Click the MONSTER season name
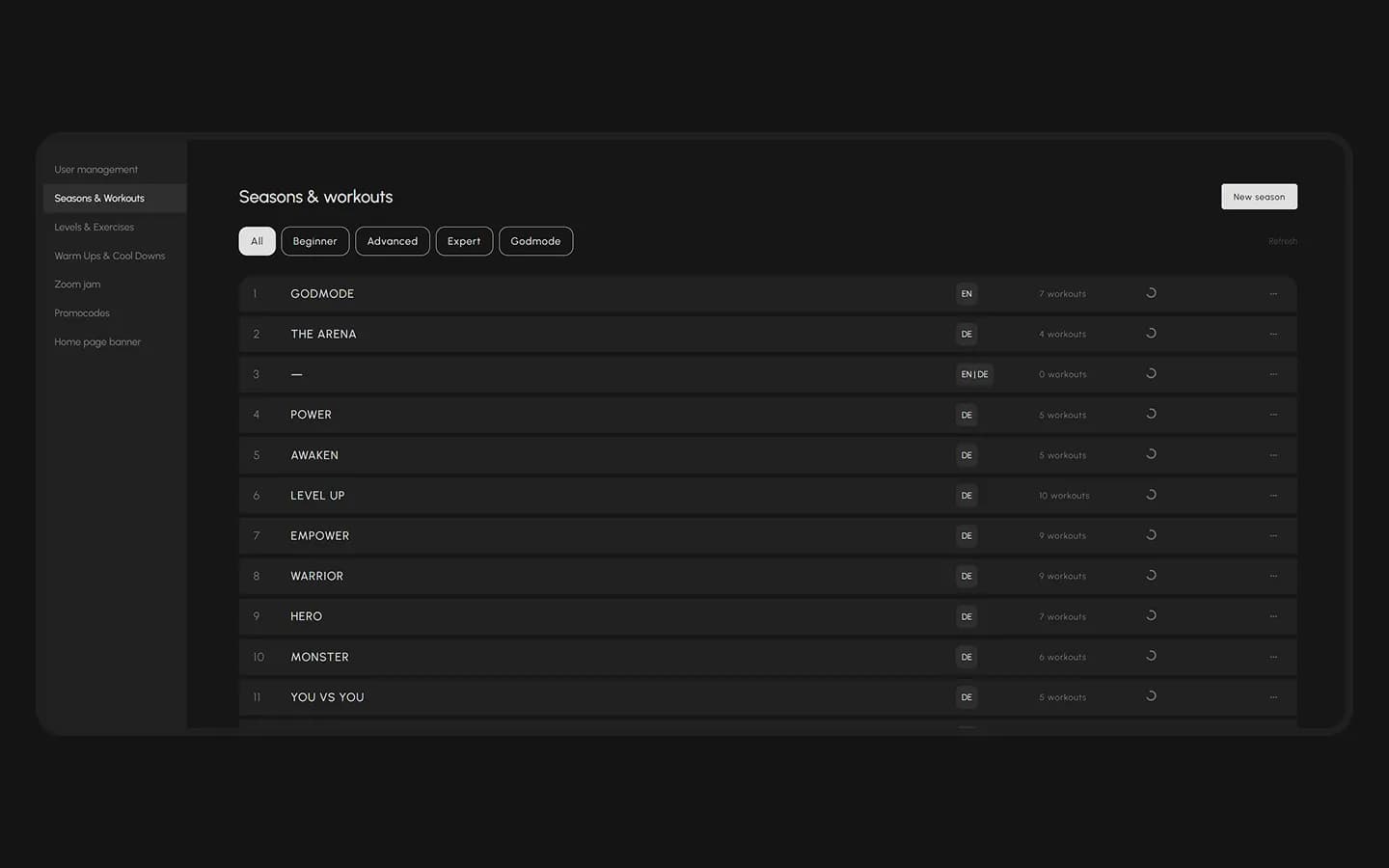The image size is (1389, 868). (320, 657)
